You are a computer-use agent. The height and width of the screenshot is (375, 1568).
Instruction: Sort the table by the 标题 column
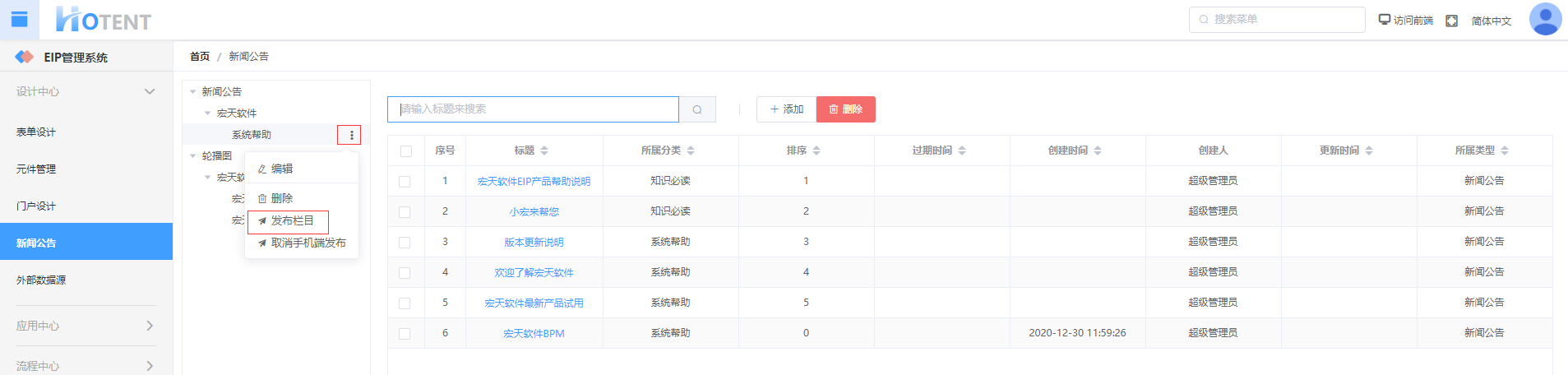point(544,150)
